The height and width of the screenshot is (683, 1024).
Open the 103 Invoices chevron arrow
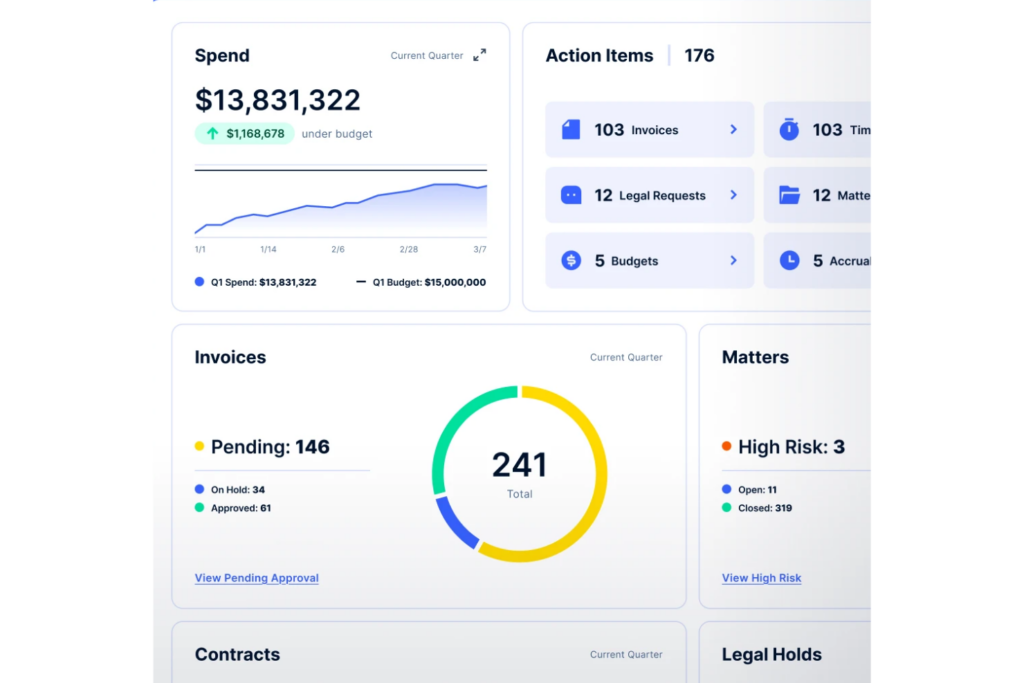coord(733,129)
